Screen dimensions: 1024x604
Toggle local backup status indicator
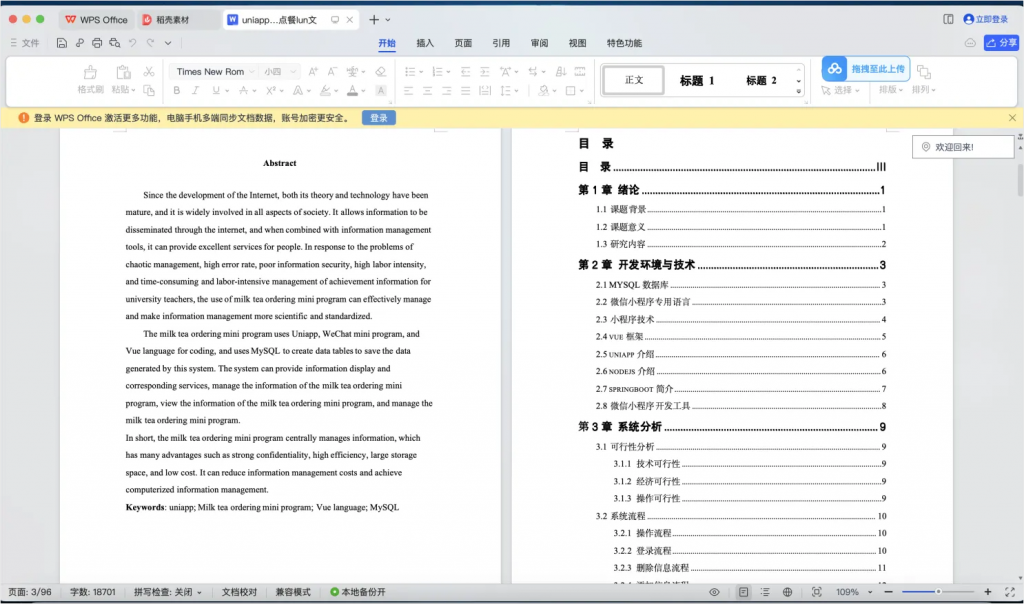(357, 592)
